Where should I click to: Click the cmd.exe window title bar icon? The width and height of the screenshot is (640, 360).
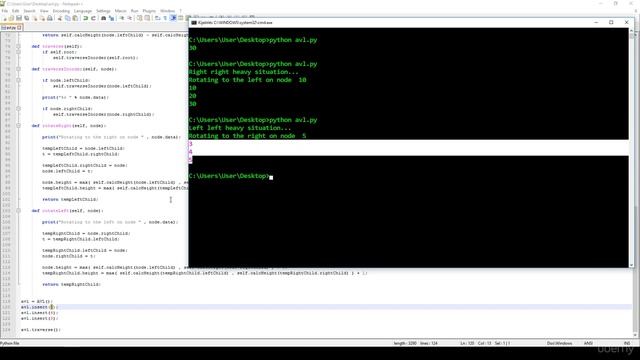point(194,23)
